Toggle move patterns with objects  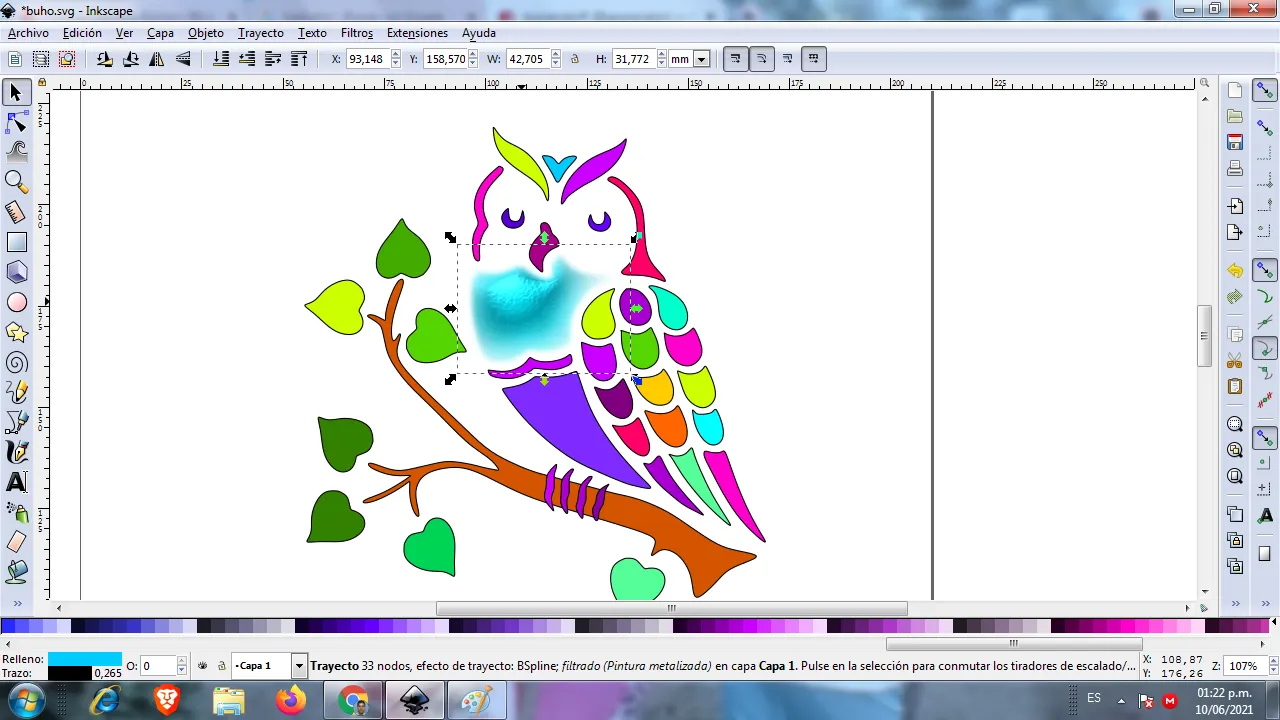(814, 59)
